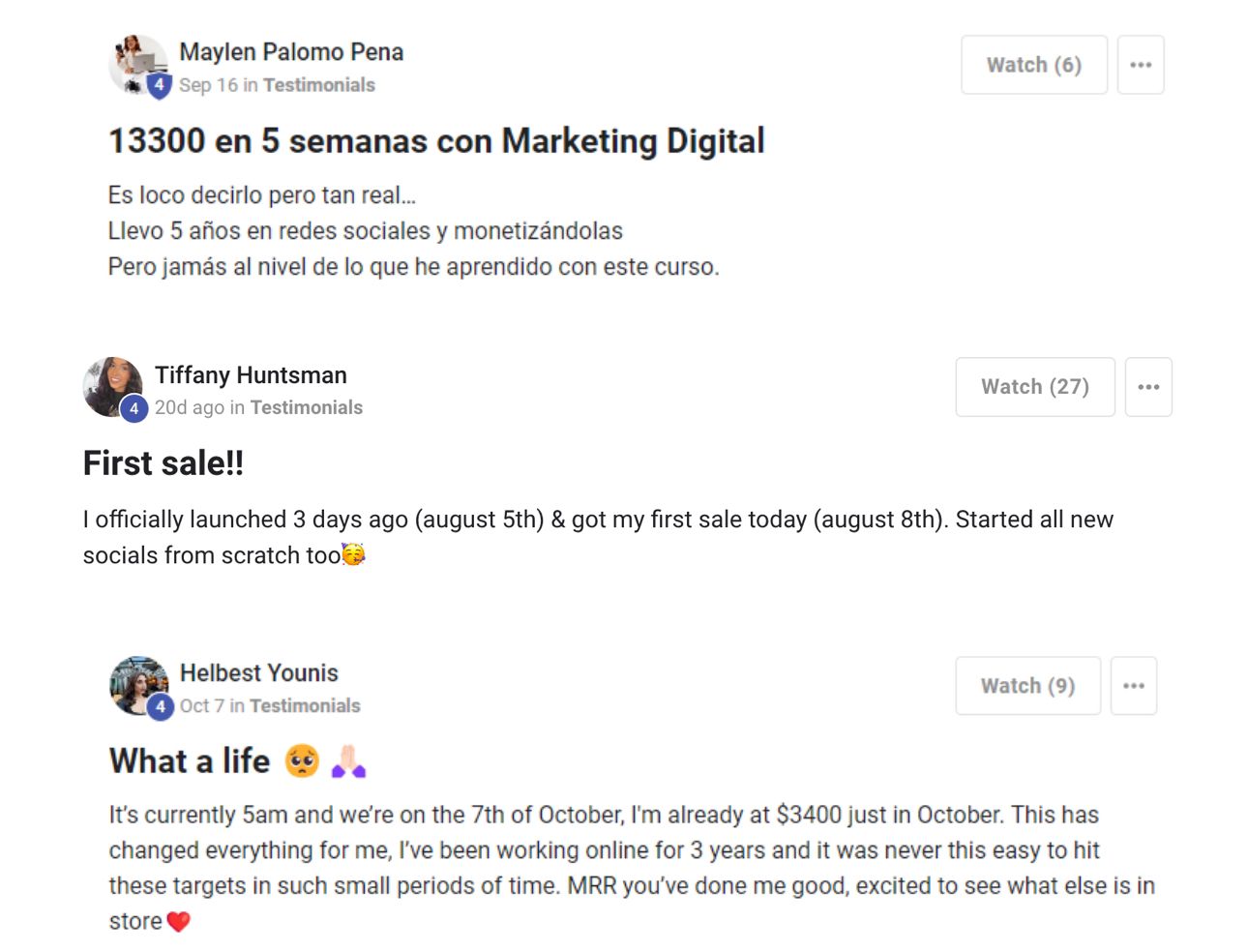Expand options menu for What a life post
This screenshot has width=1248, height=952.
point(1133,686)
